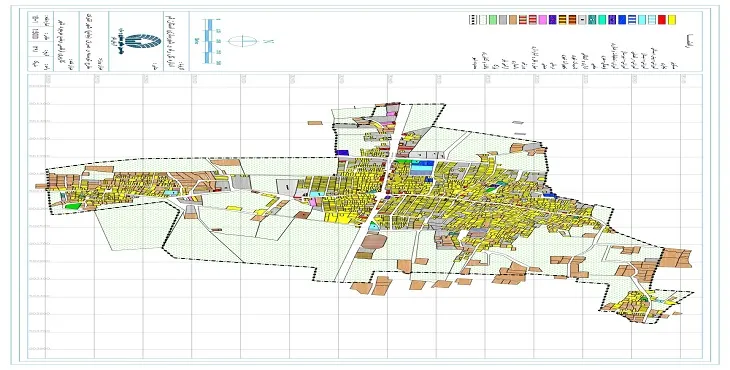Click the blue and white scale bar
730x370 pixels.
point(210,41)
